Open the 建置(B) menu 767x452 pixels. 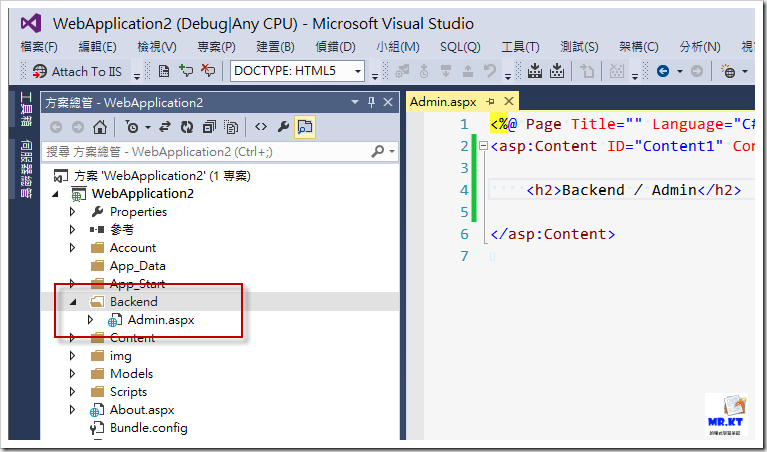click(275, 47)
